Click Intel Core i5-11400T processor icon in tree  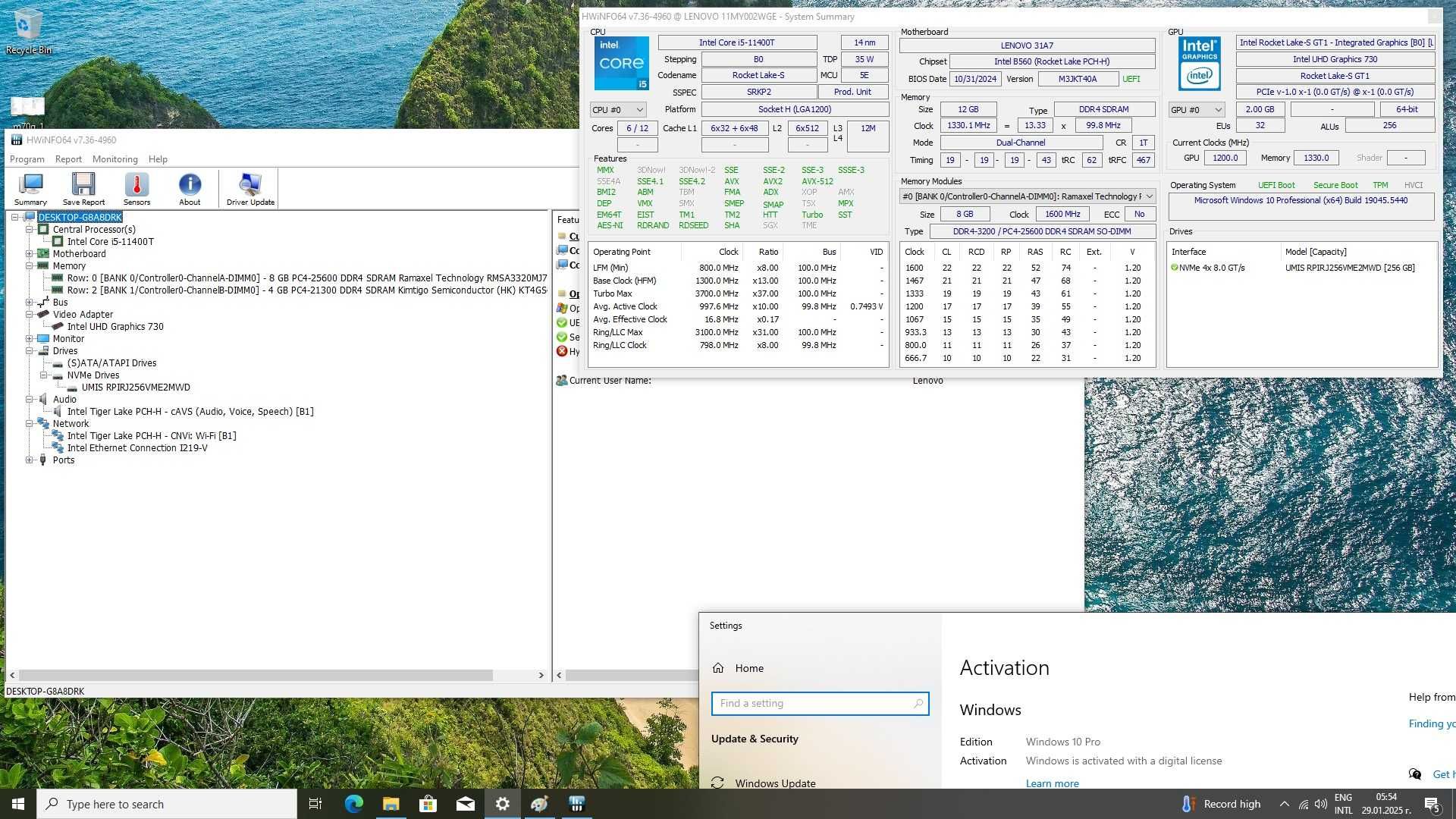tap(58, 242)
